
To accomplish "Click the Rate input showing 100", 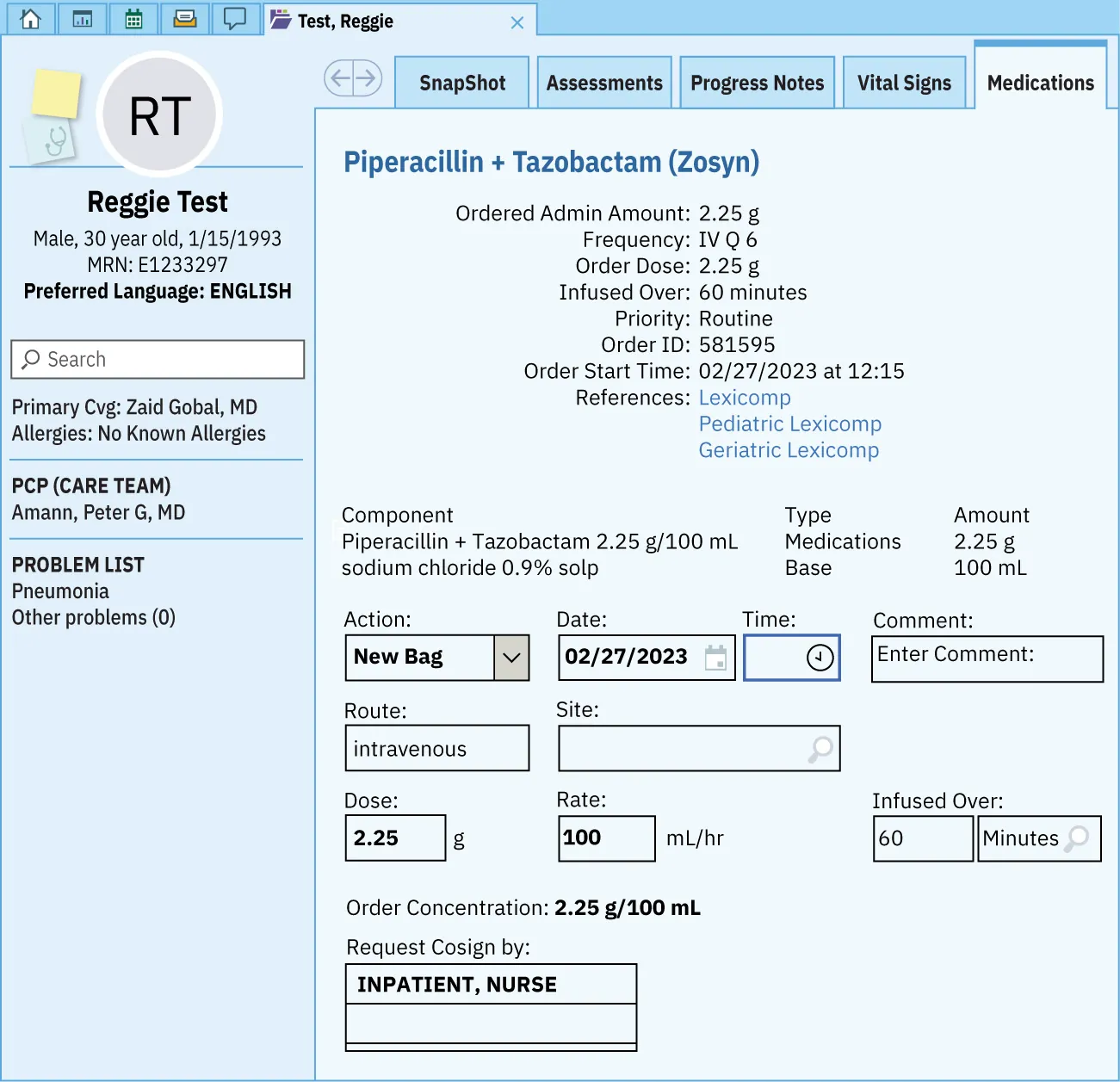I will [606, 838].
